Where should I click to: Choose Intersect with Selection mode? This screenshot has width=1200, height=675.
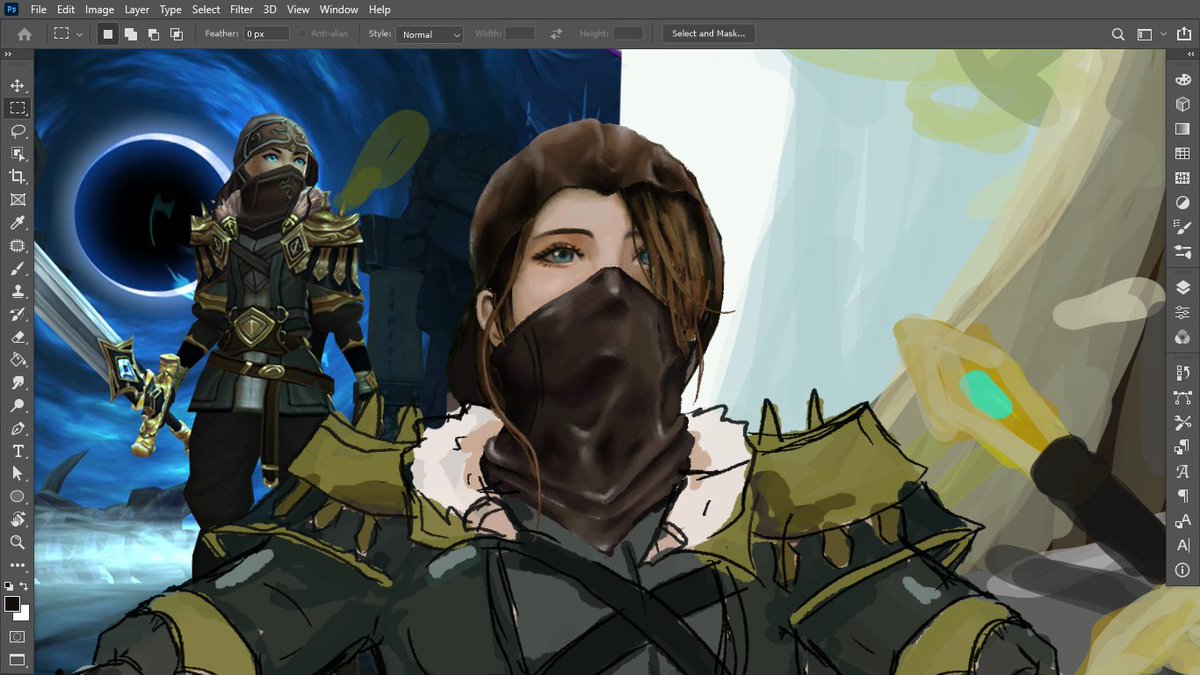tap(176, 34)
